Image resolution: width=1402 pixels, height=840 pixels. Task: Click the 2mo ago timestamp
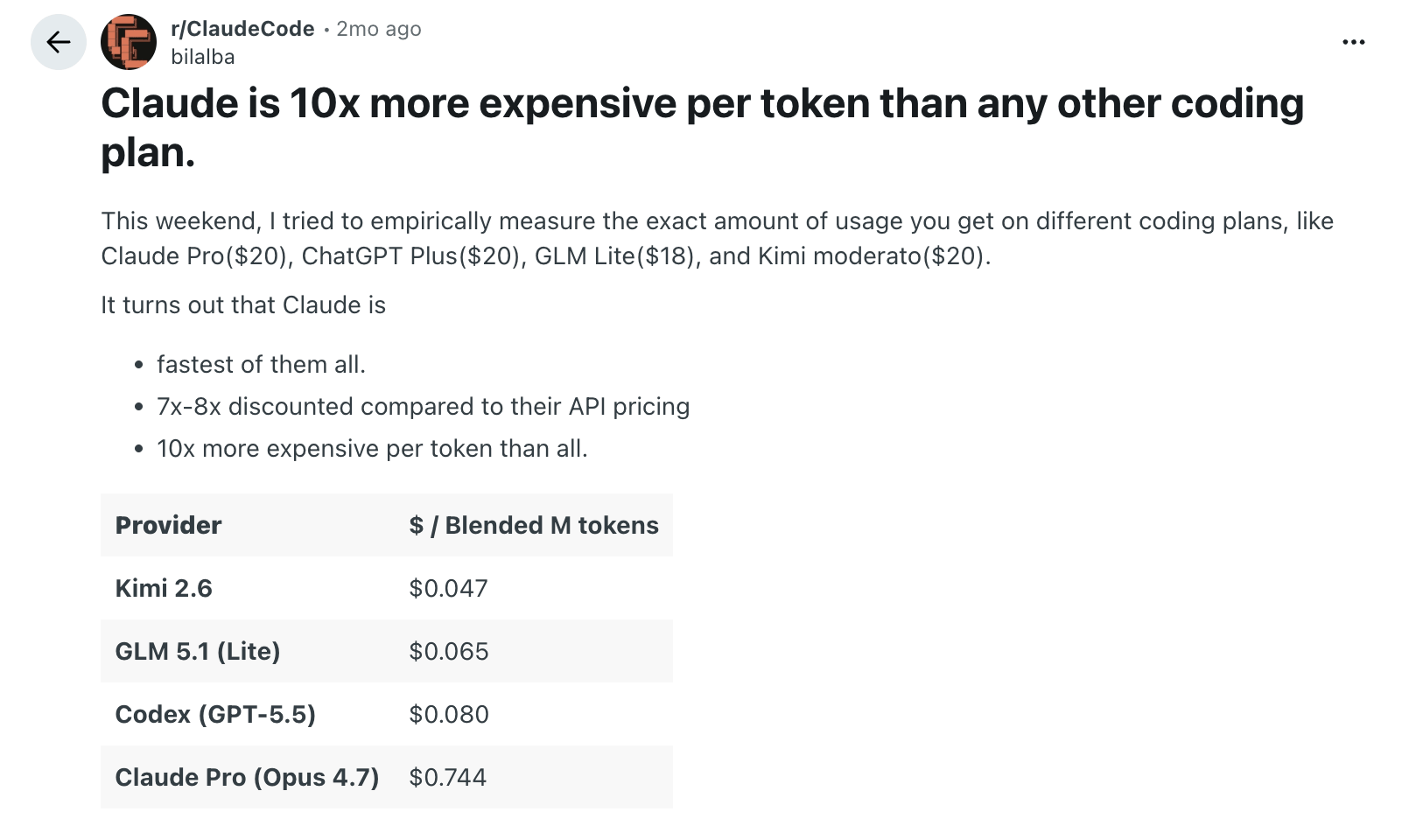coord(379,29)
